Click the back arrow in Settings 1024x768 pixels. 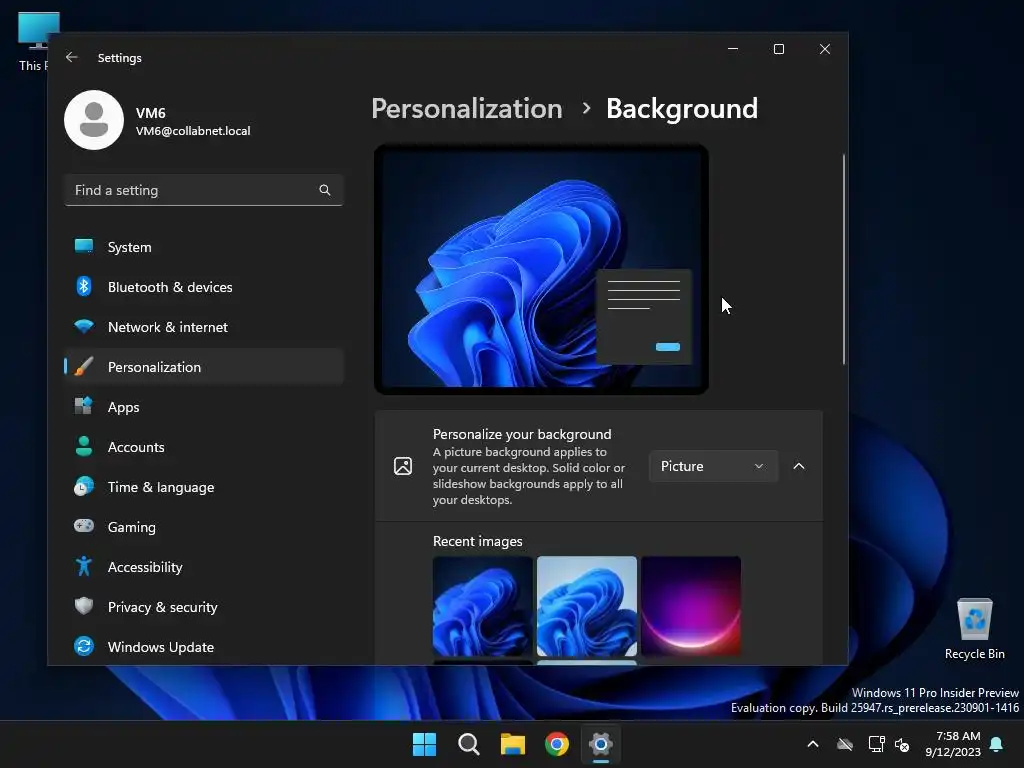[x=72, y=57]
